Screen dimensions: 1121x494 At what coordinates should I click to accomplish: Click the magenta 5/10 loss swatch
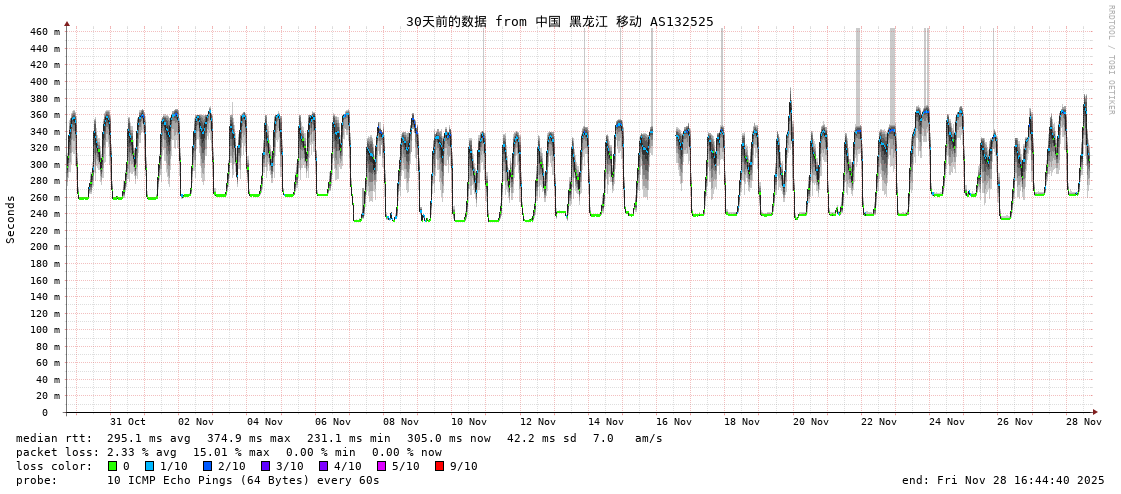[382, 466]
